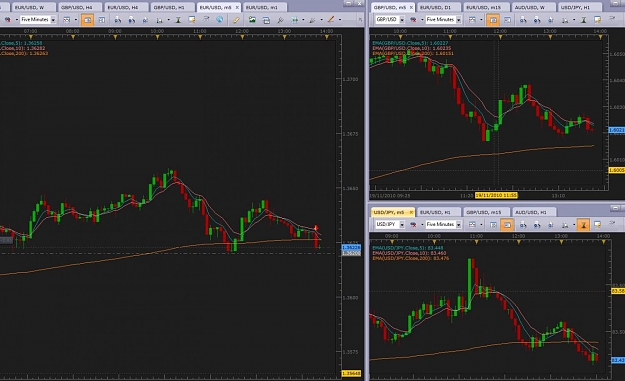
Task: Click chart type icon in USD/JPY toolbar
Action: point(472,224)
